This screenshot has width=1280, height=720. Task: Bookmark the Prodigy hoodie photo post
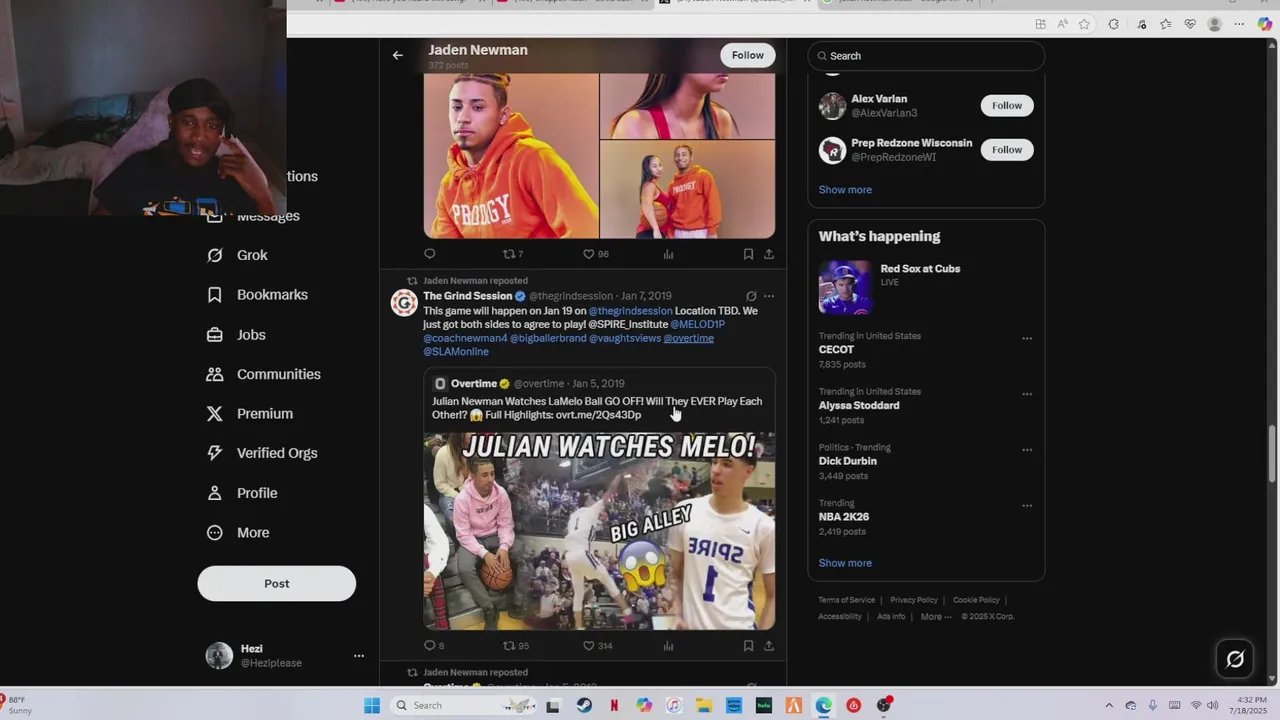tap(748, 254)
